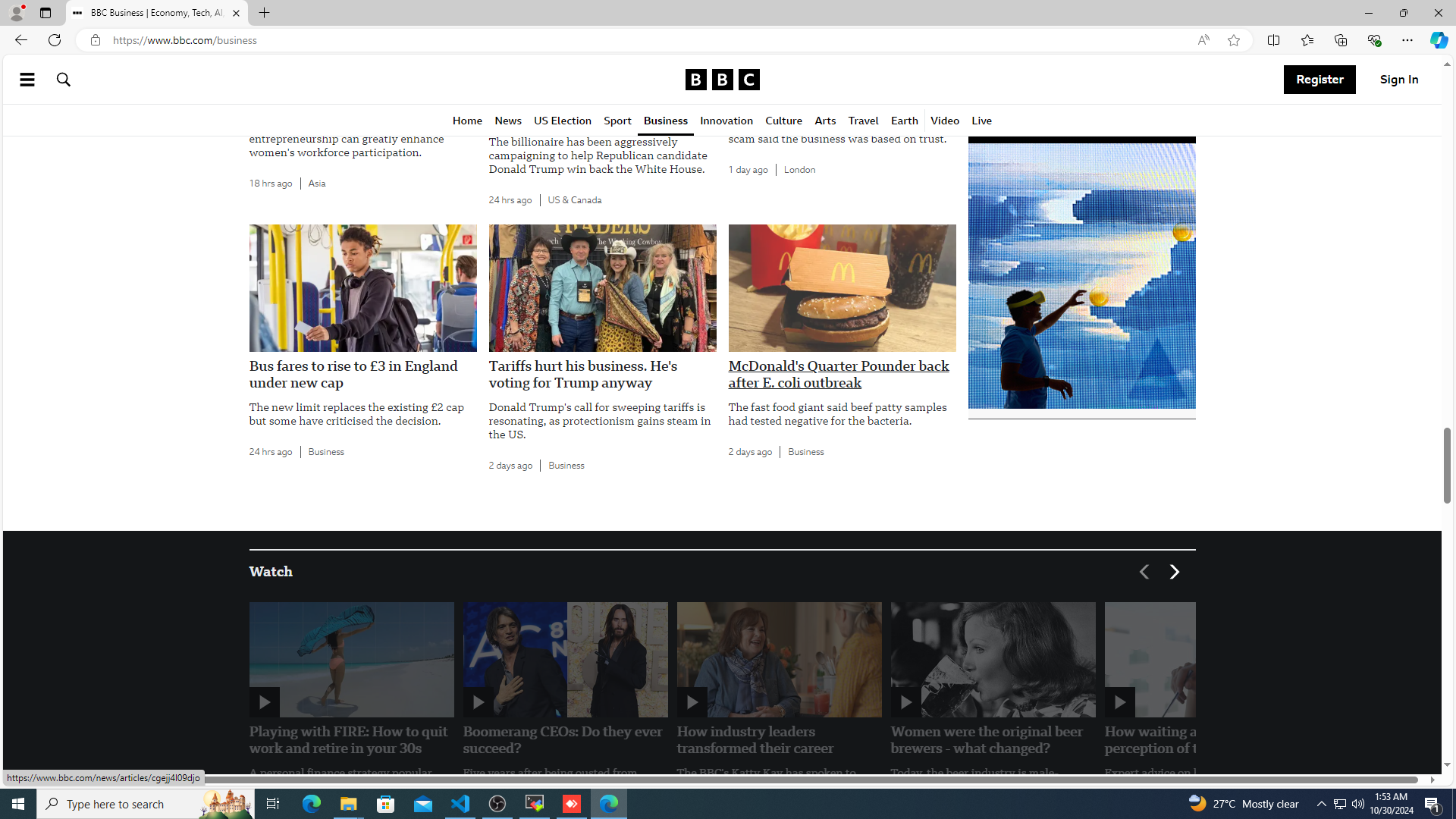Open Bus fares to rise article
Image resolution: width=1456 pixels, height=819 pixels.
pos(353,375)
